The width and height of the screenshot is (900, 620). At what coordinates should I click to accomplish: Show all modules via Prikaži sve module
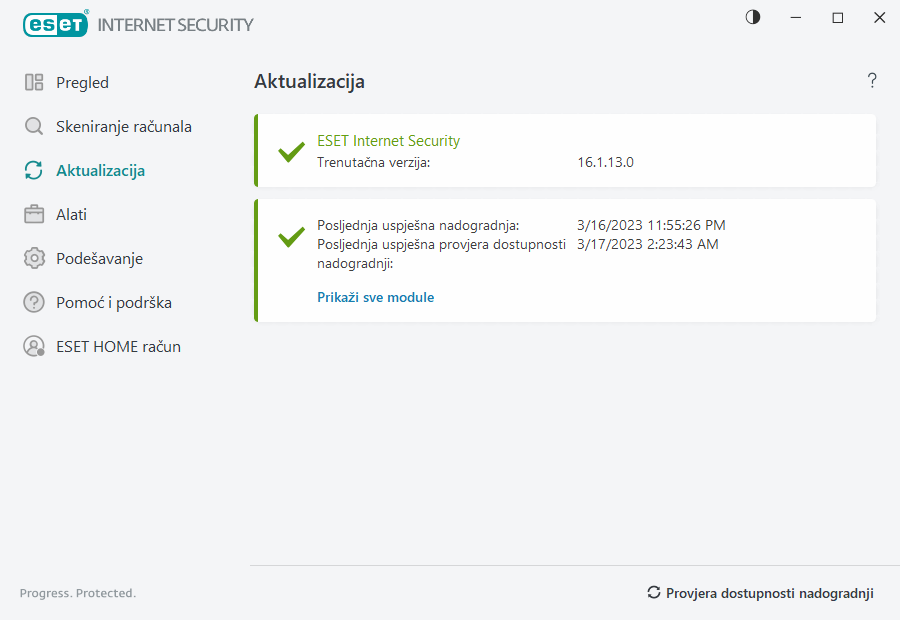click(x=375, y=297)
